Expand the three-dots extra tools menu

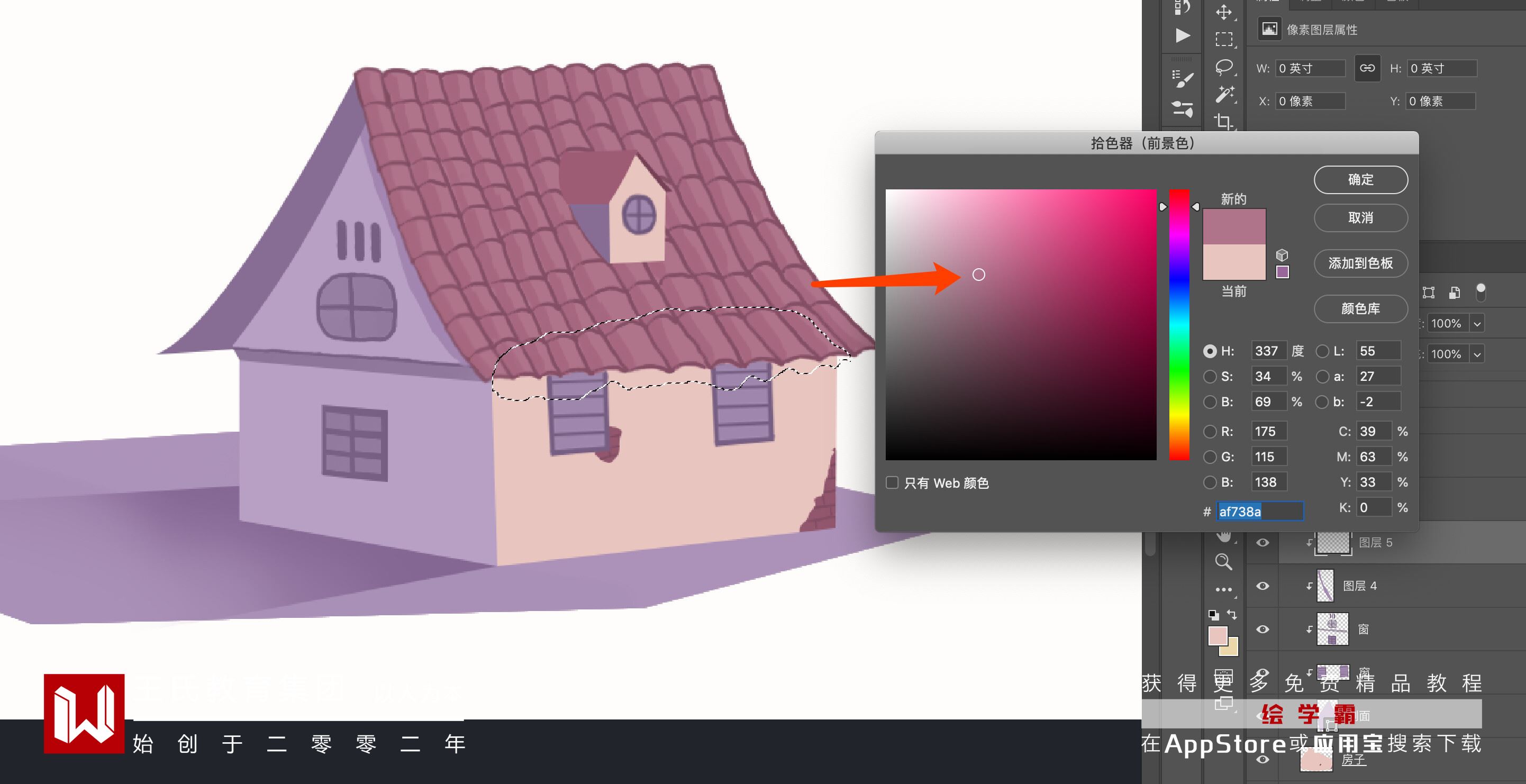[x=1224, y=590]
